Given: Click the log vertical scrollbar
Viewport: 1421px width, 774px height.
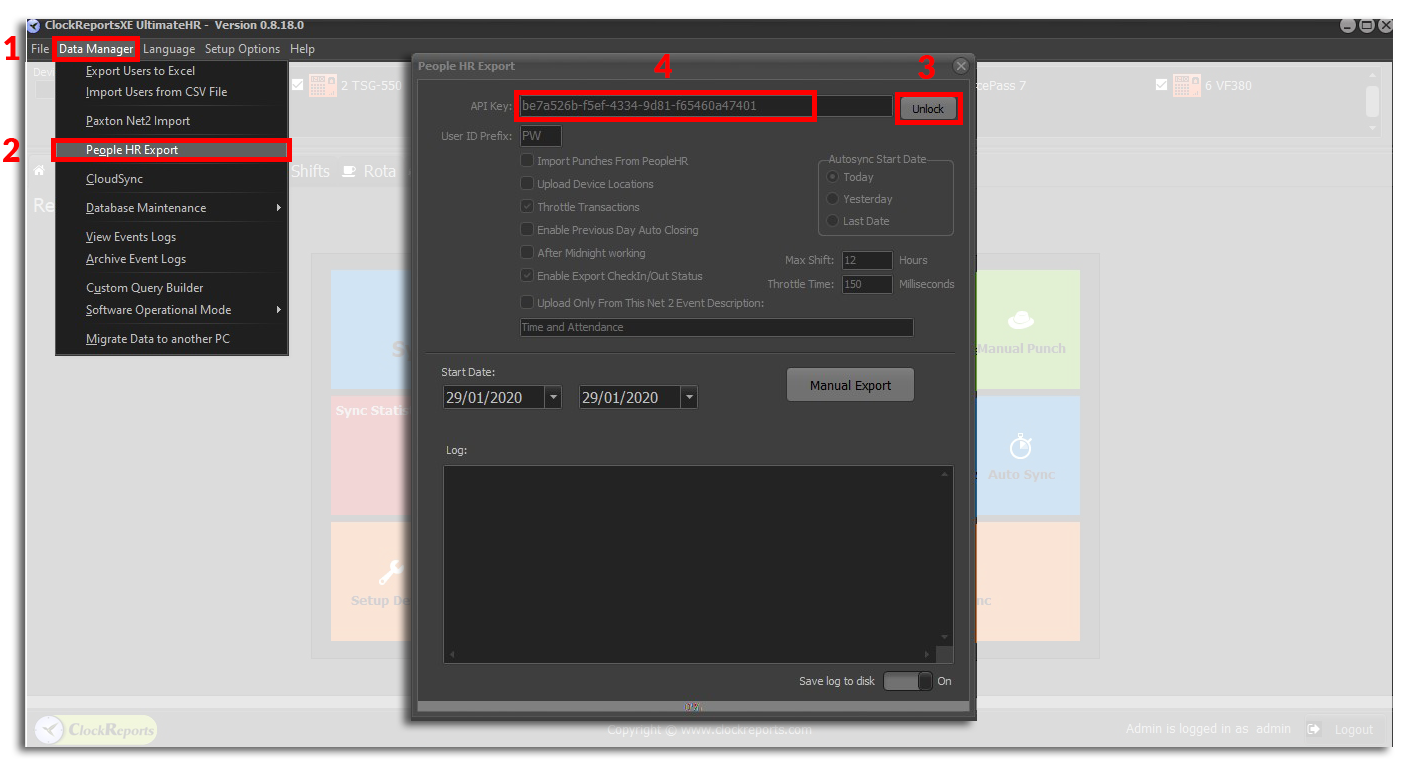Looking at the screenshot, I should click(x=945, y=556).
